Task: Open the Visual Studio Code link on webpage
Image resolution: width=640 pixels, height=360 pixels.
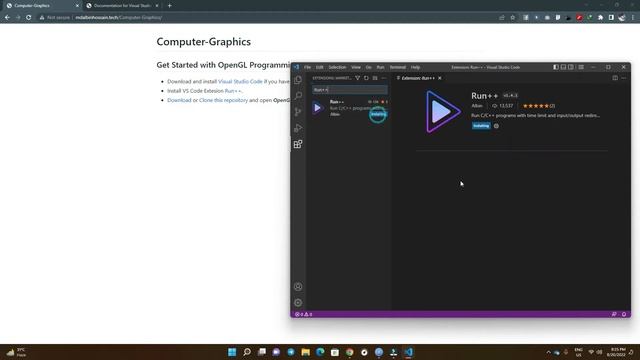Action: pos(240,82)
